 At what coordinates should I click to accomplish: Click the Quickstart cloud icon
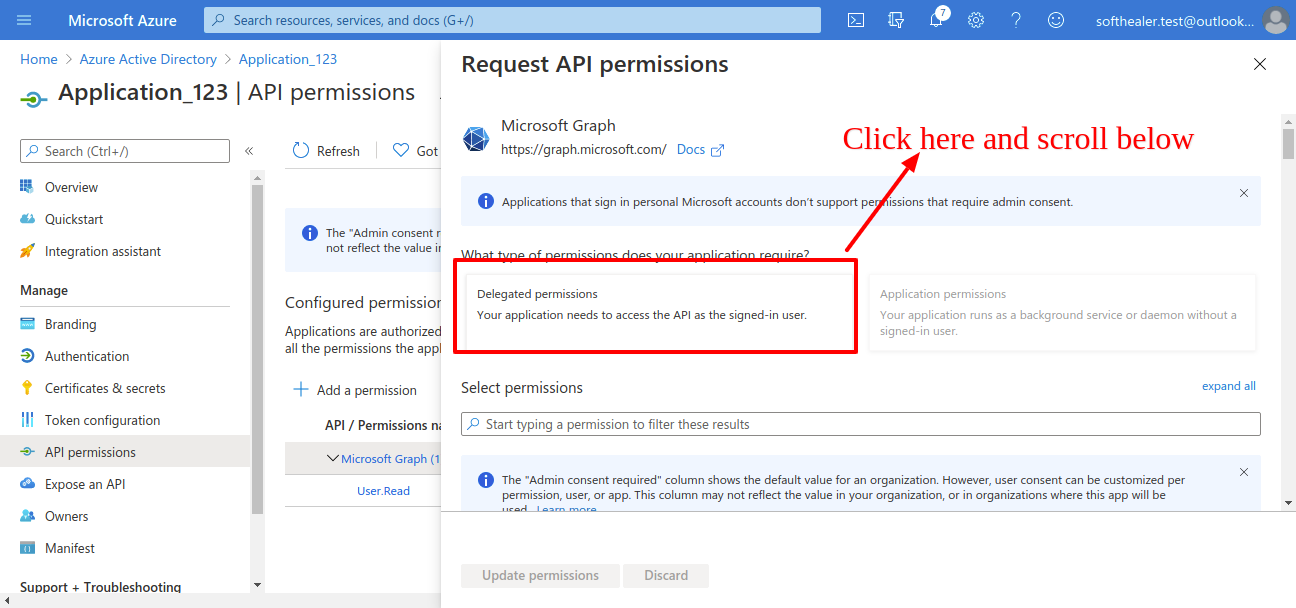(x=27, y=219)
